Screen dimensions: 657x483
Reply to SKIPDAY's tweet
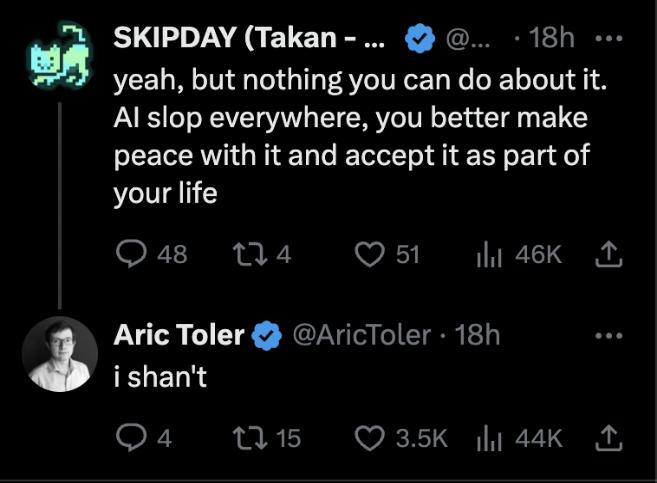coord(131,255)
